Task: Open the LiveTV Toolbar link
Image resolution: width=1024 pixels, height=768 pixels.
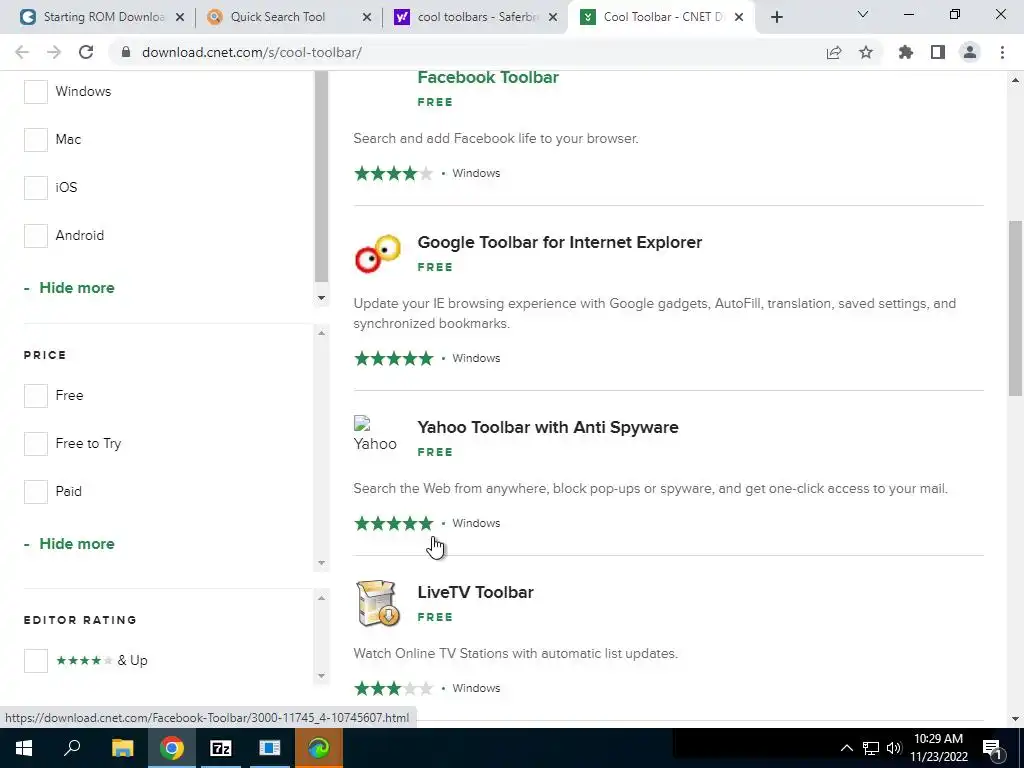Action: click(x=475, y=592)
